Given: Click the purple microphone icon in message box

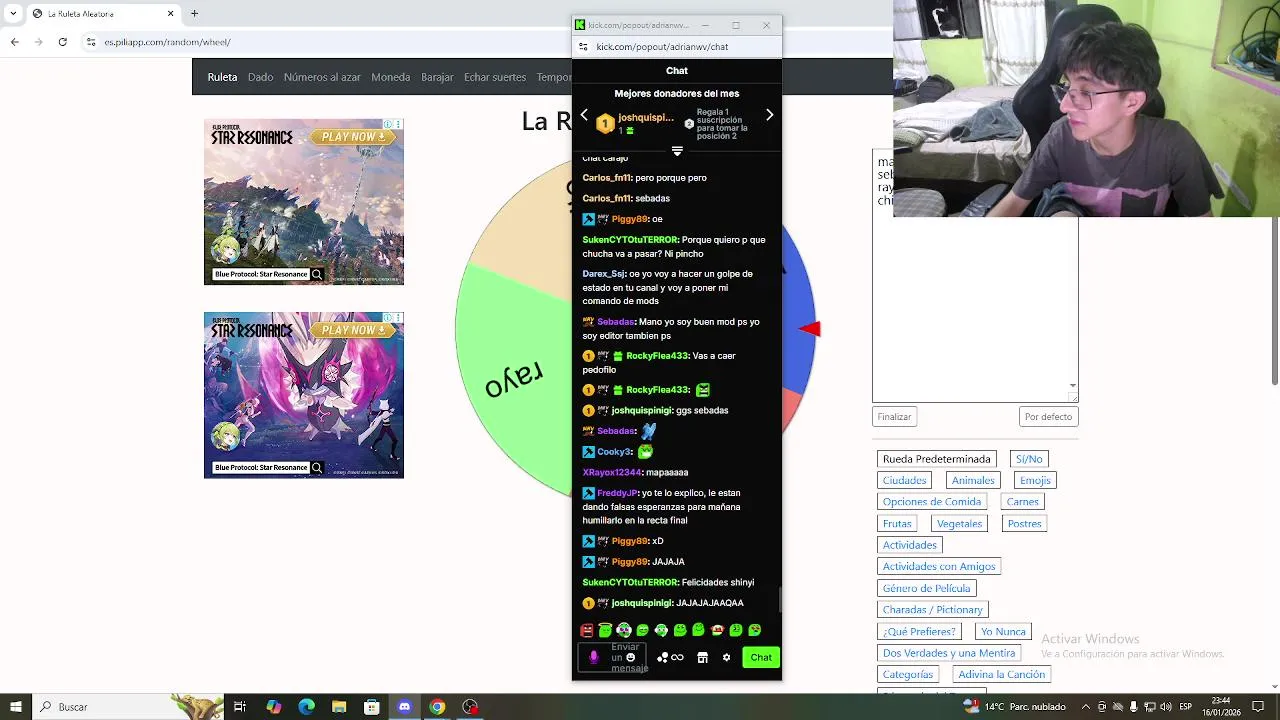Looking at the screenshot, I should (593, 657).
